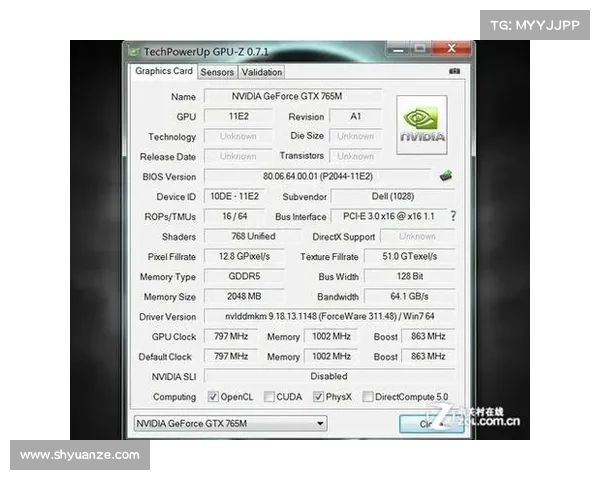The width and height of the screenshot is (600, 480).
Task: Click the NVIDIA logo image
Action: (423, 126)
